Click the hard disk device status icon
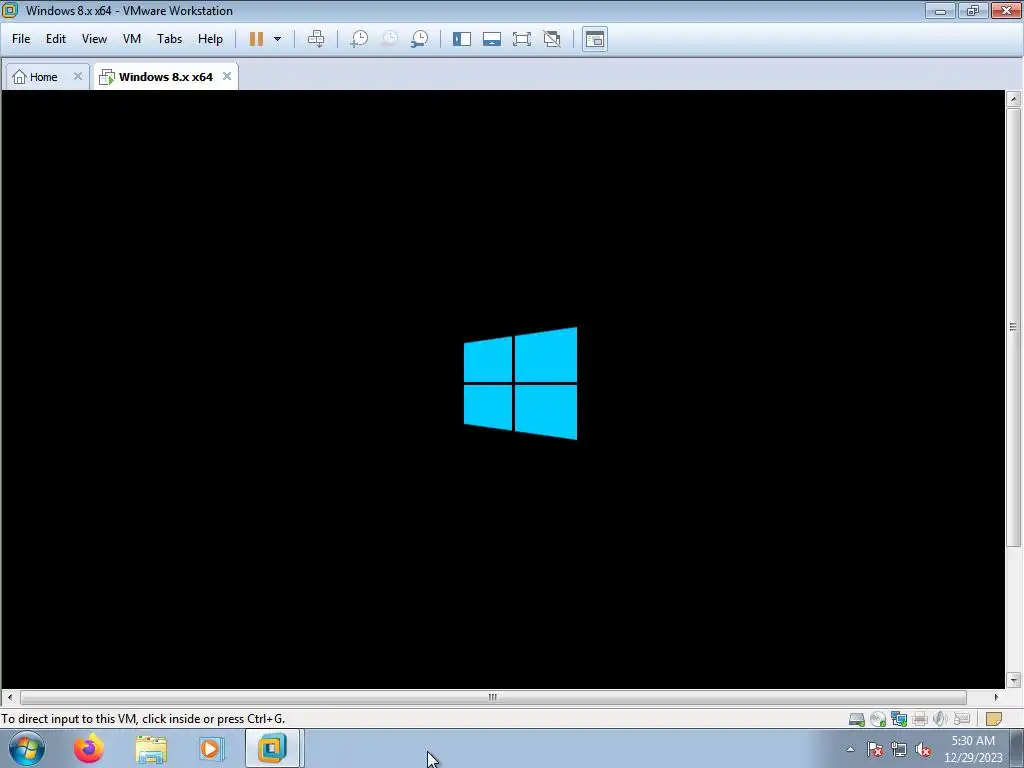The height and width of the screenshot is (768, 1024). 856,720
